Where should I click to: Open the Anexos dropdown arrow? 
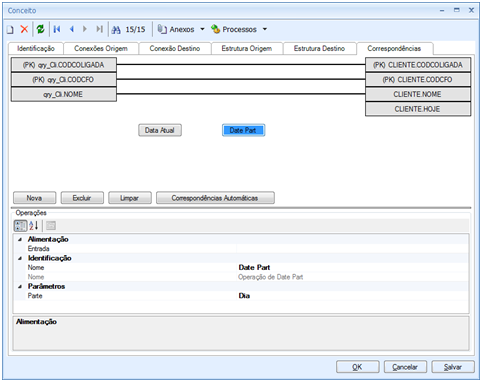(202, 29)
